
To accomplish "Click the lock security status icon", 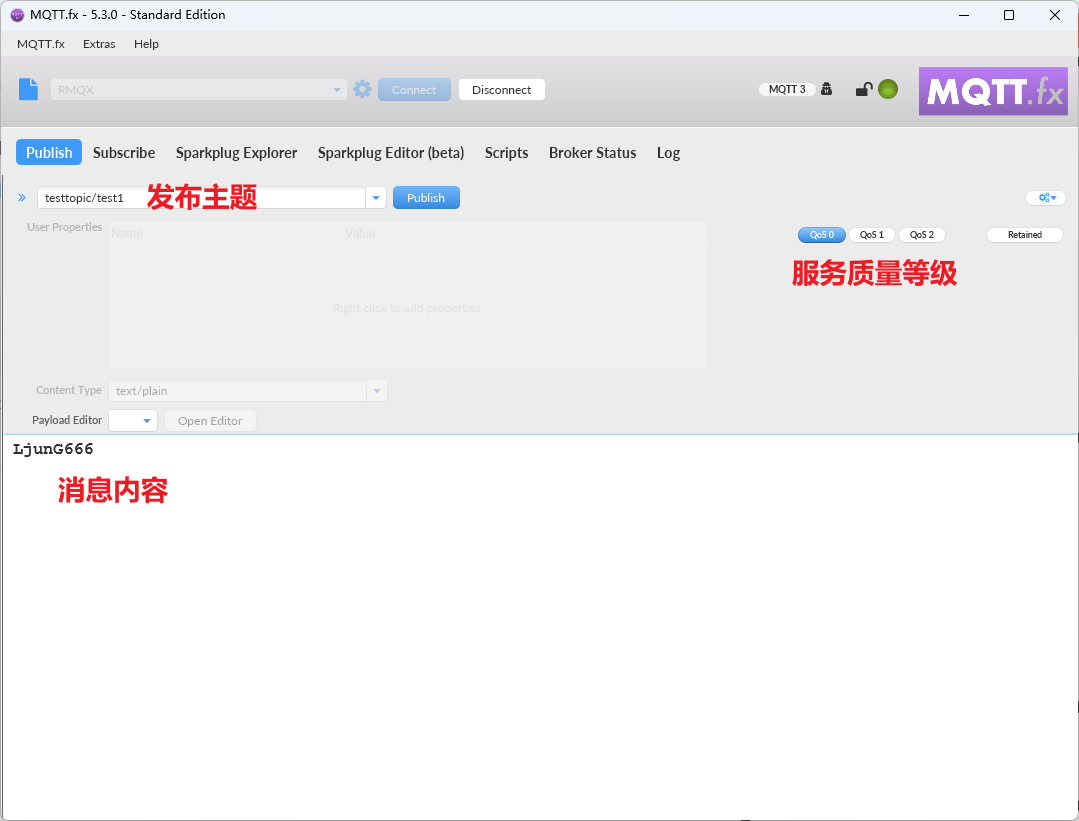I will tap(864, 89).
